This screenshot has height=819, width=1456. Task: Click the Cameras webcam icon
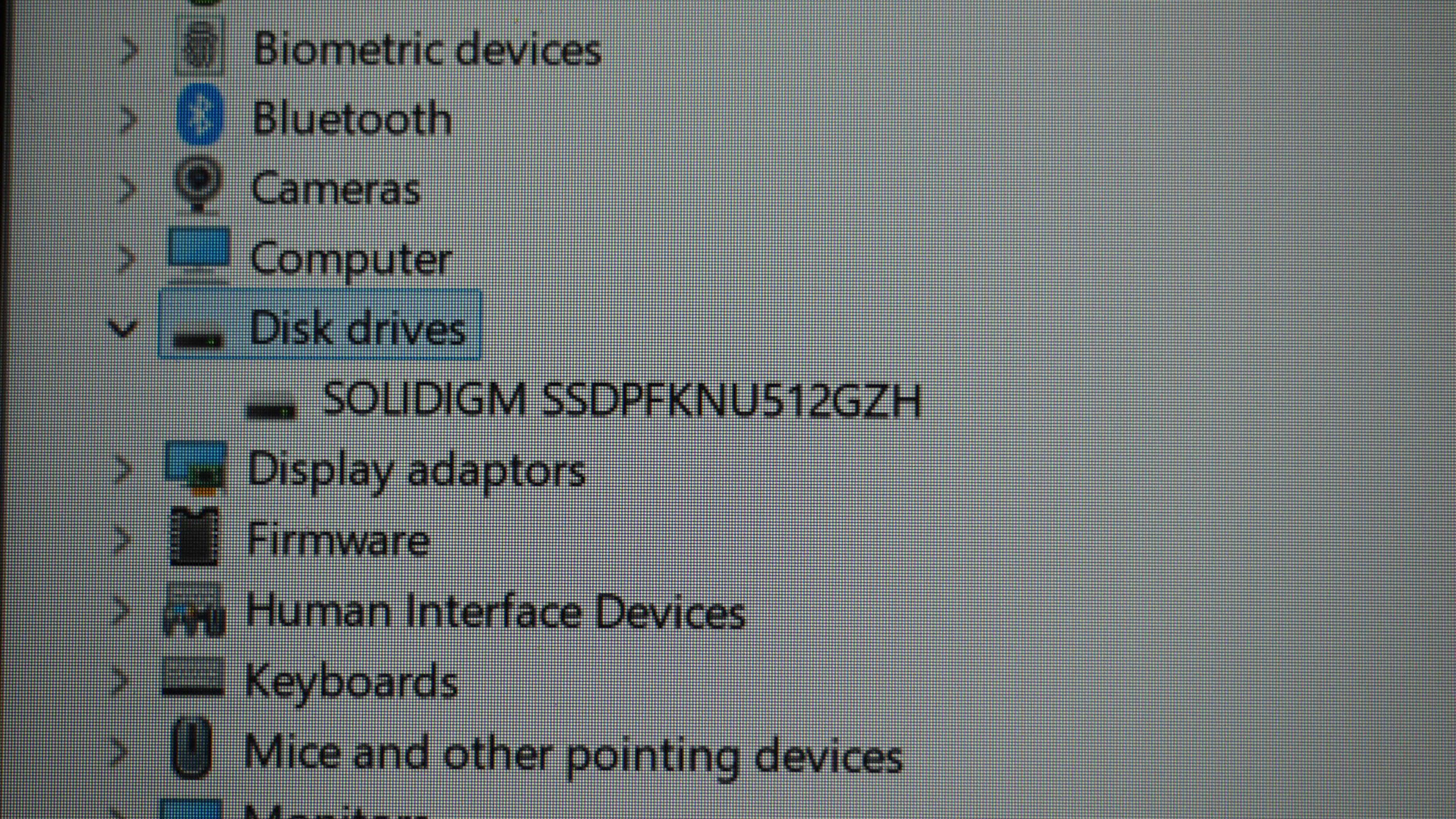[198, 185]
